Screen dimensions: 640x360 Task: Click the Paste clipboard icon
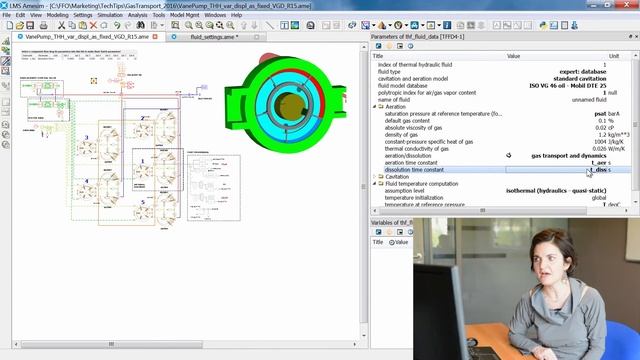[82, 25]
